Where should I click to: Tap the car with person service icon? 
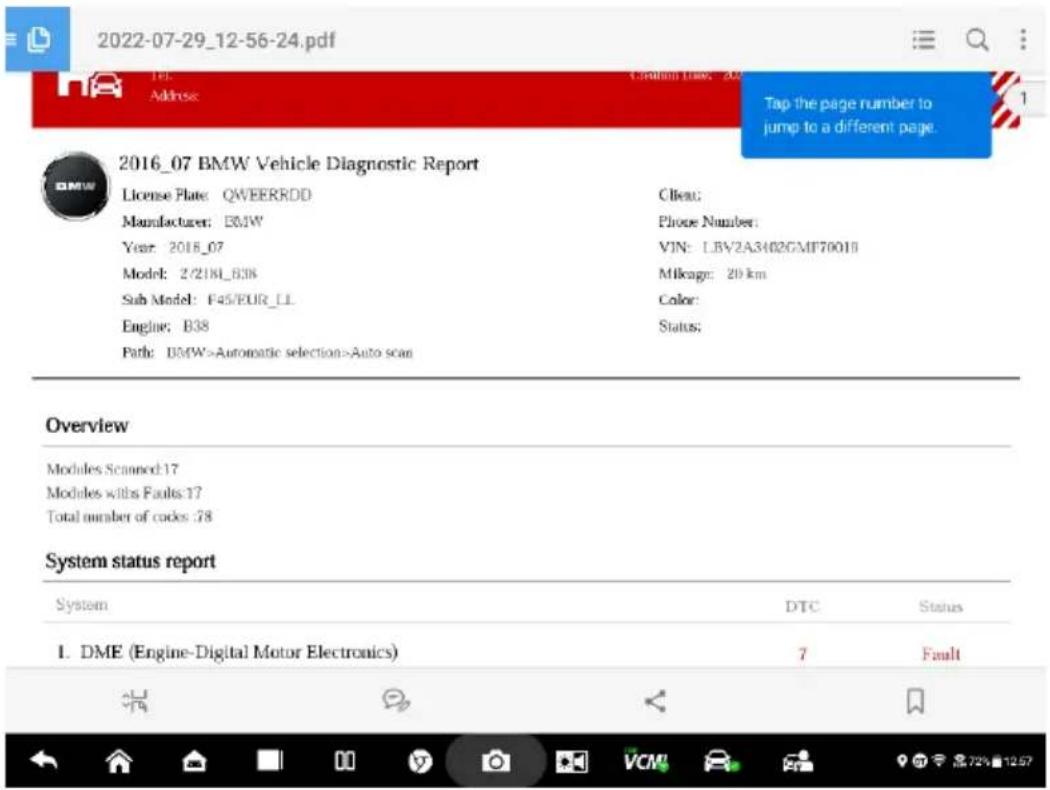tap(798, 761)
